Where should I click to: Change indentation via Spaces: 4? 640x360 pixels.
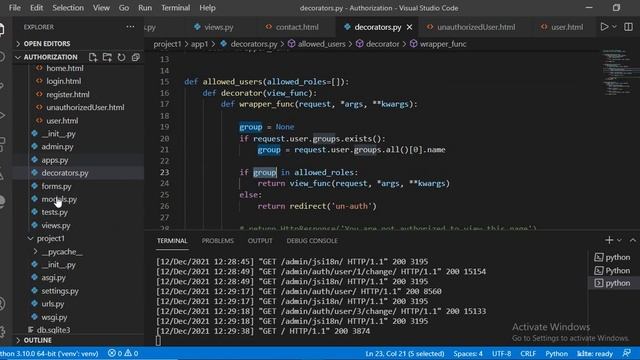[x=468, y=353]
